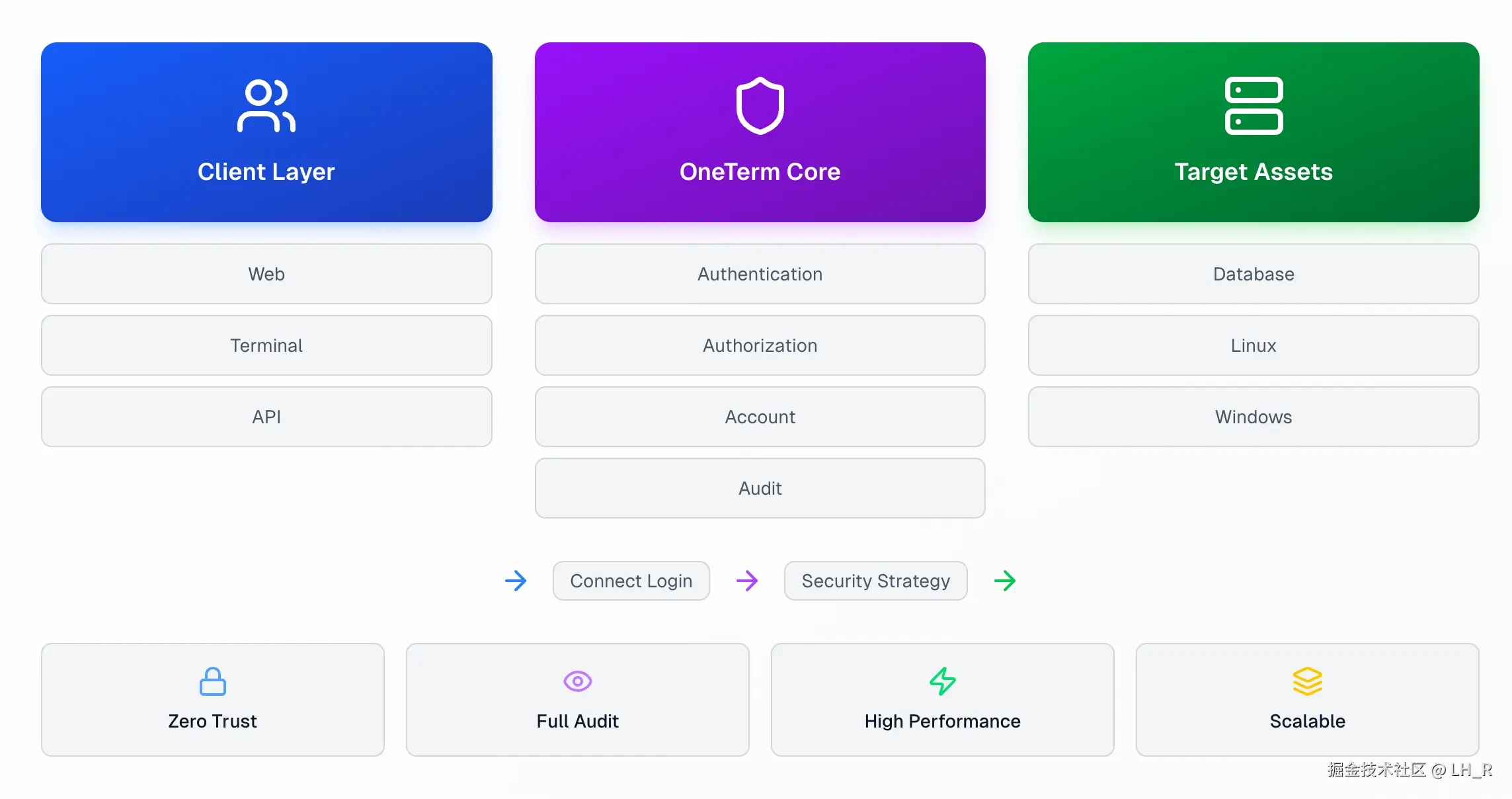
Task: Open the Authorization module box
Action: (760, 345)
